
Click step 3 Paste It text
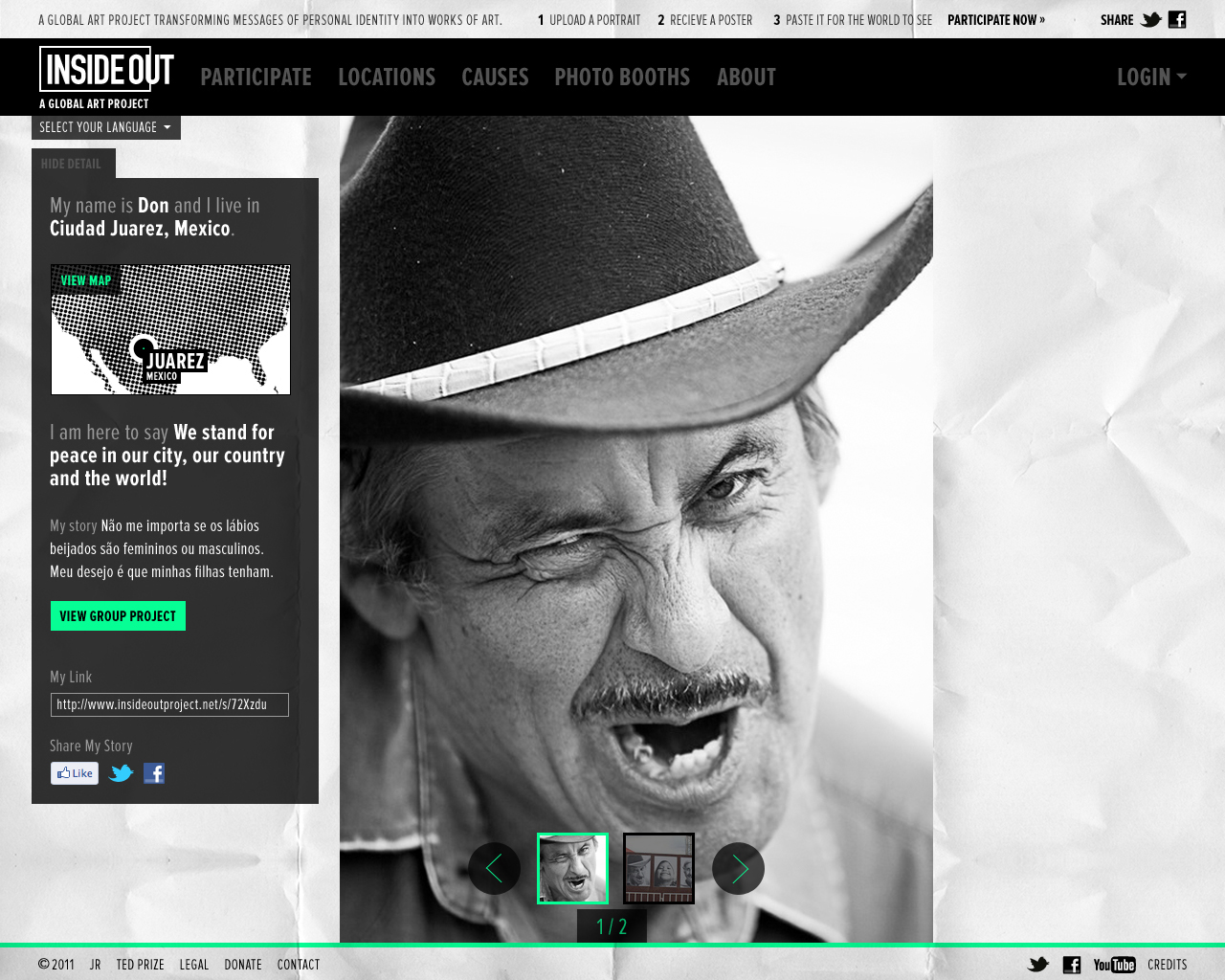tap(853, 20)
